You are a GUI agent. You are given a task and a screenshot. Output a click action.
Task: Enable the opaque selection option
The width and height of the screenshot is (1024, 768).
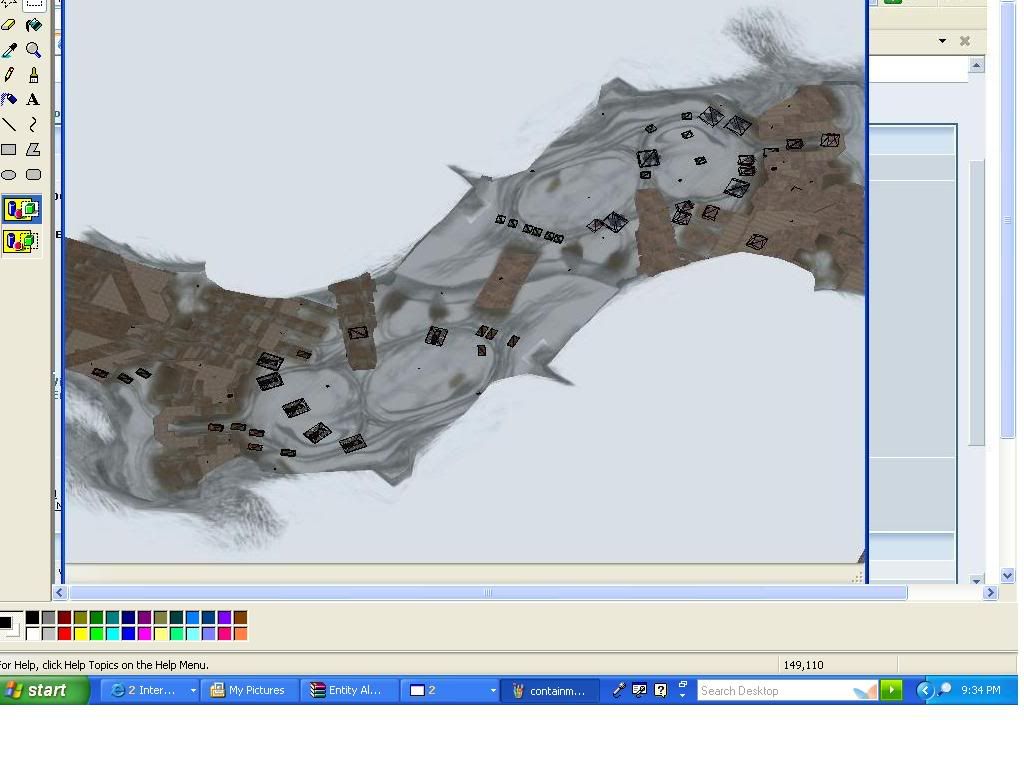[22, 209]
